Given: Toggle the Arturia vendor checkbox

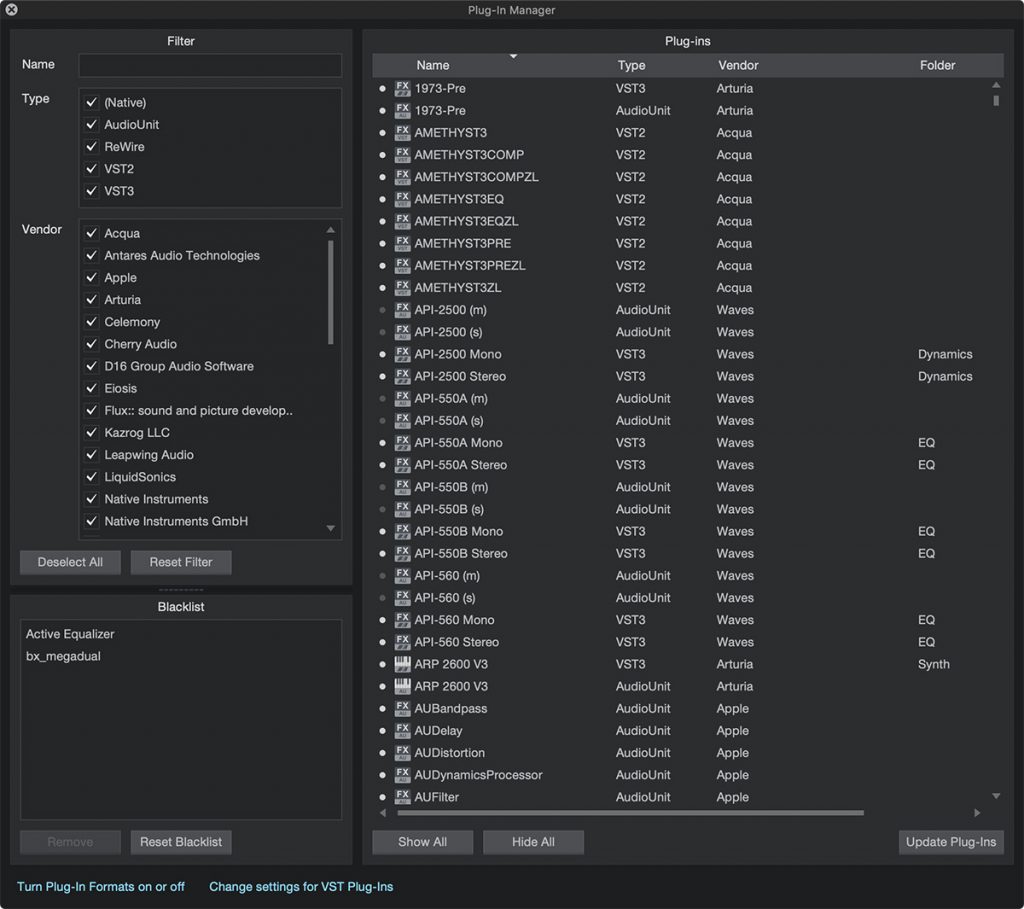Looking at the screenshot, I should 91,300.
